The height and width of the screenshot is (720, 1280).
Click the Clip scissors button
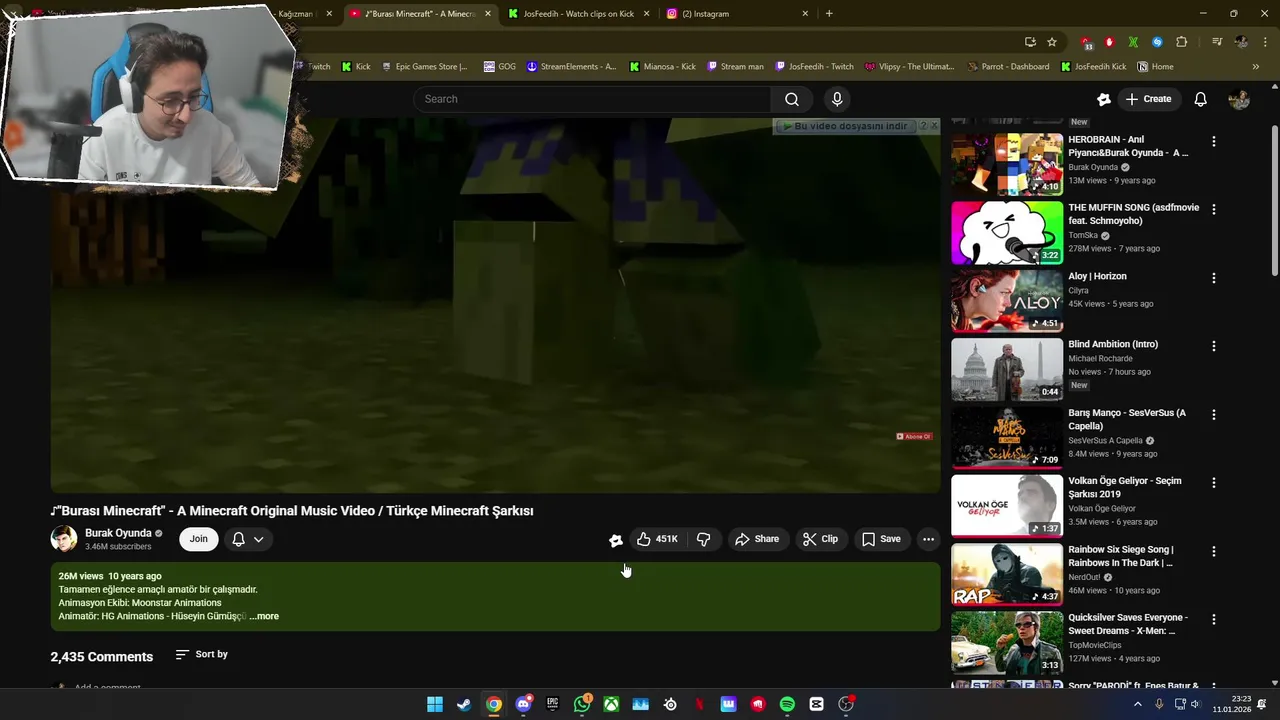[820, 539]
